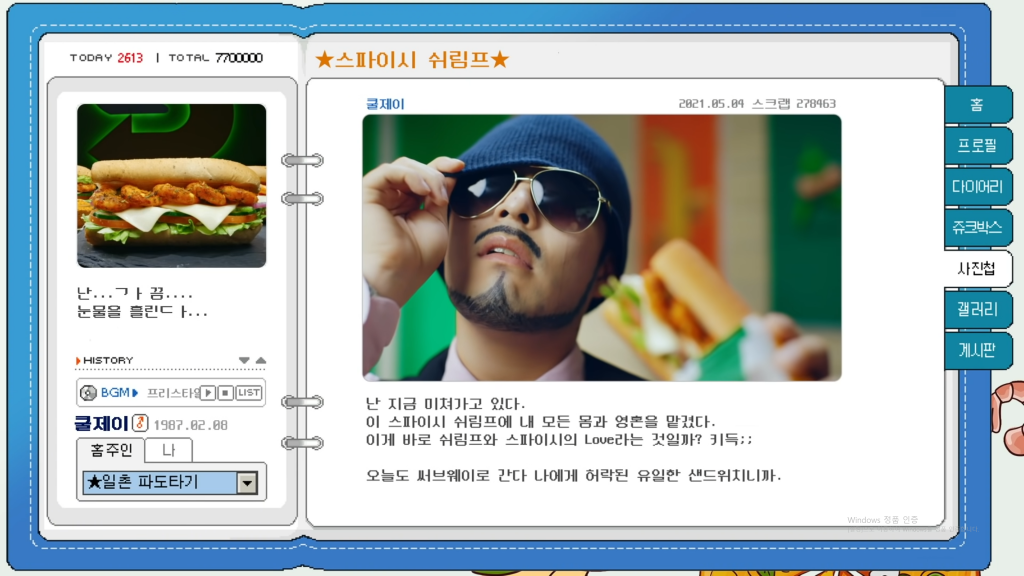This screenshot has height=576, width=1024.
Task: Switch to the 나 tab
Action: pos(168,450)
